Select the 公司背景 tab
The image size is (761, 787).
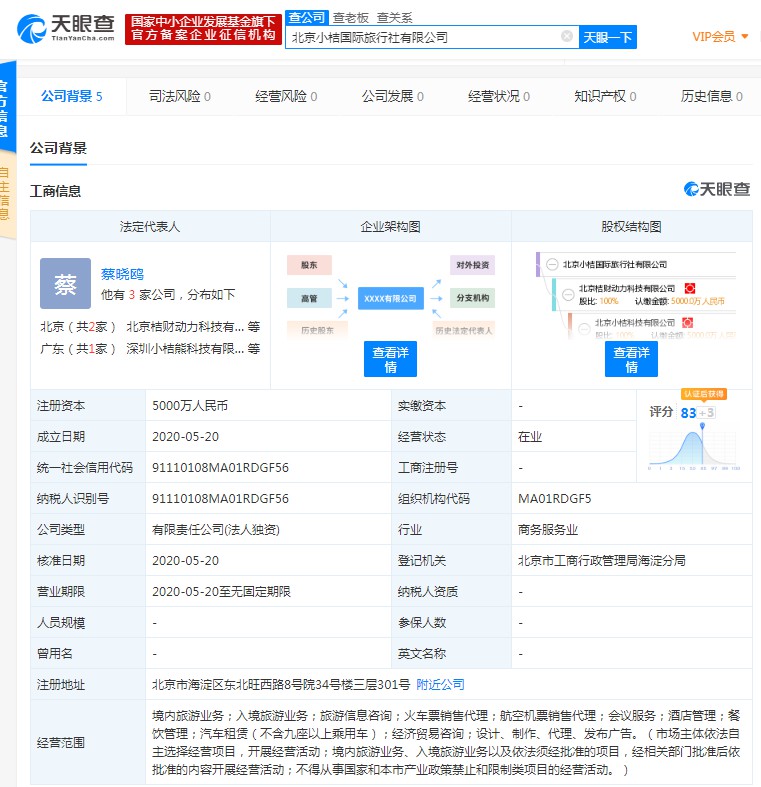tap(71, 96)
